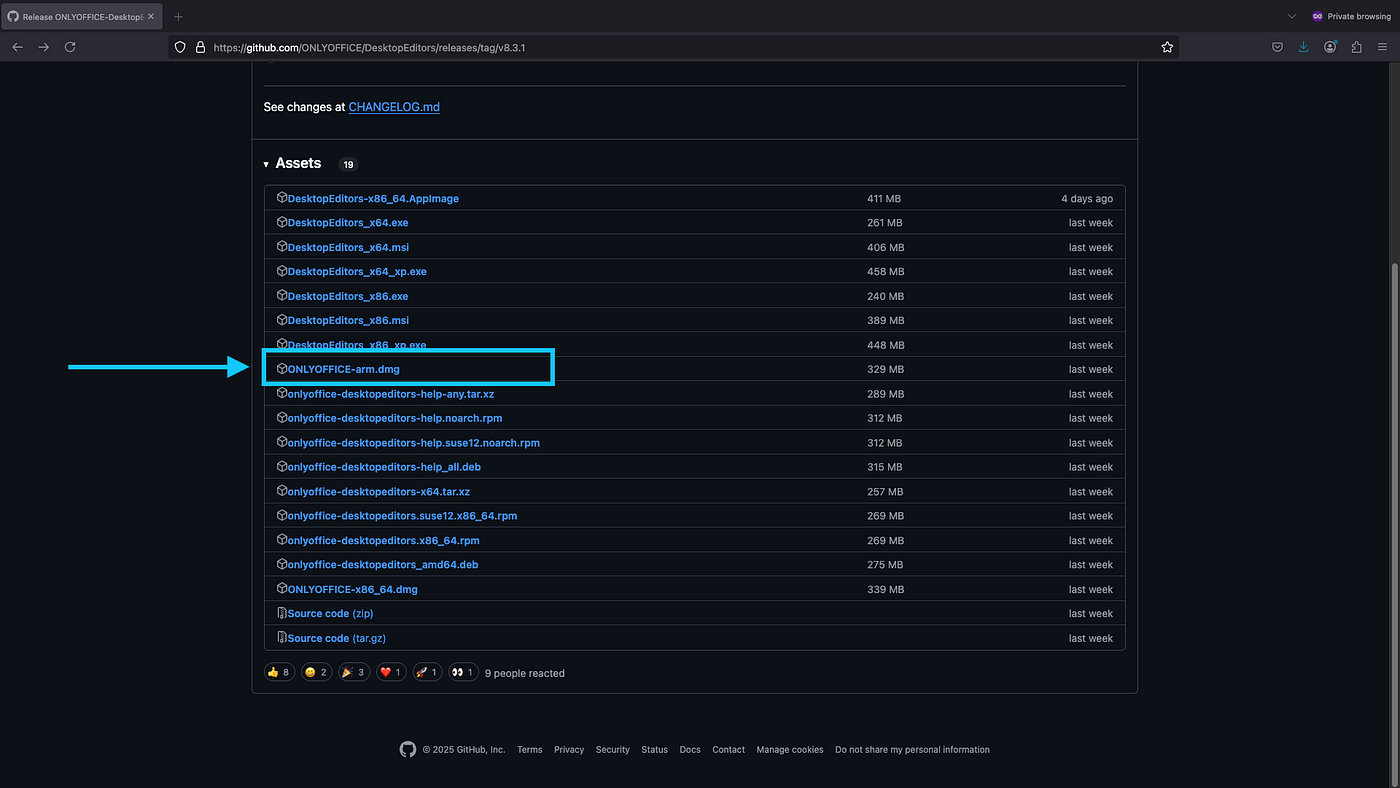Download onlyoffice-desktopeditors.x86_64.rpm
The width and height of the screenshot is (1400, 788).
(384, 541)
